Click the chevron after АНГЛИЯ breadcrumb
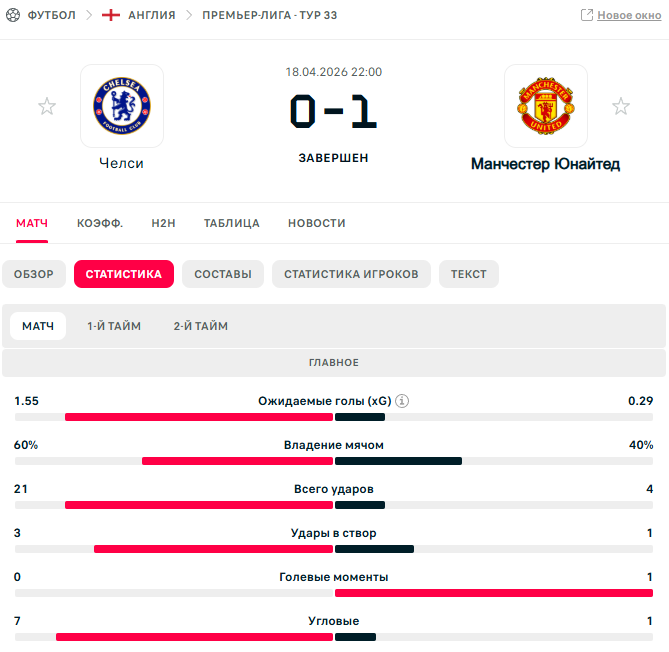The width and height of the screenshot is (669, 652). [x=189, y=15]
